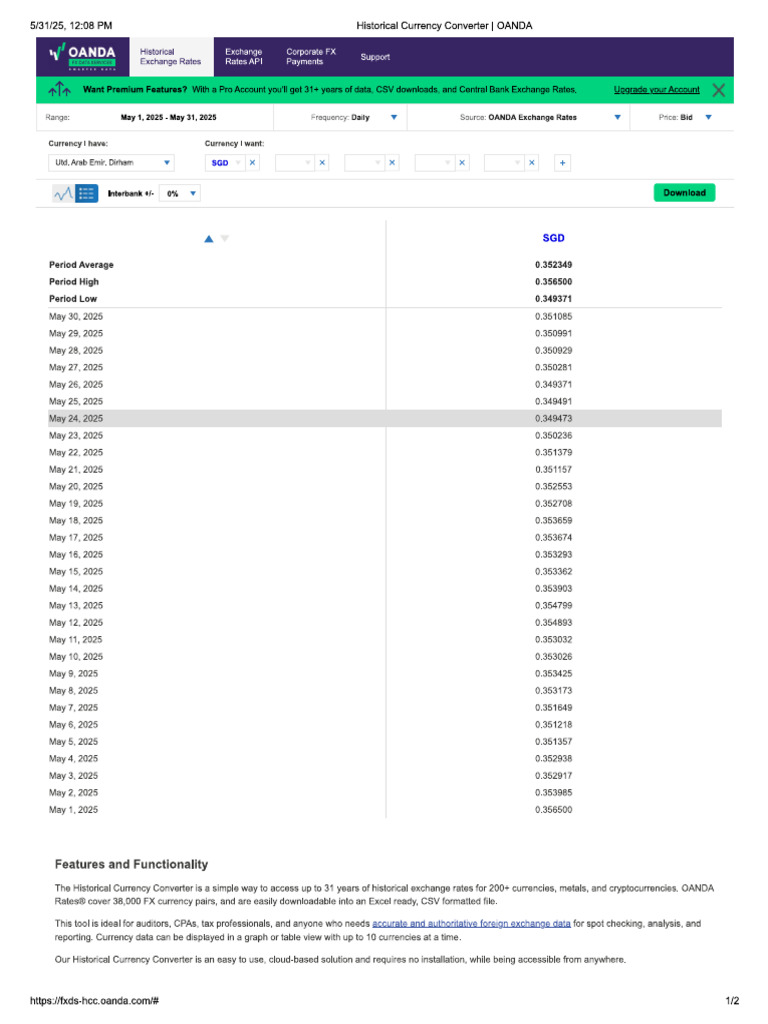
Task: Select the May 24, 2025 row
Action: tap(384, 418)
